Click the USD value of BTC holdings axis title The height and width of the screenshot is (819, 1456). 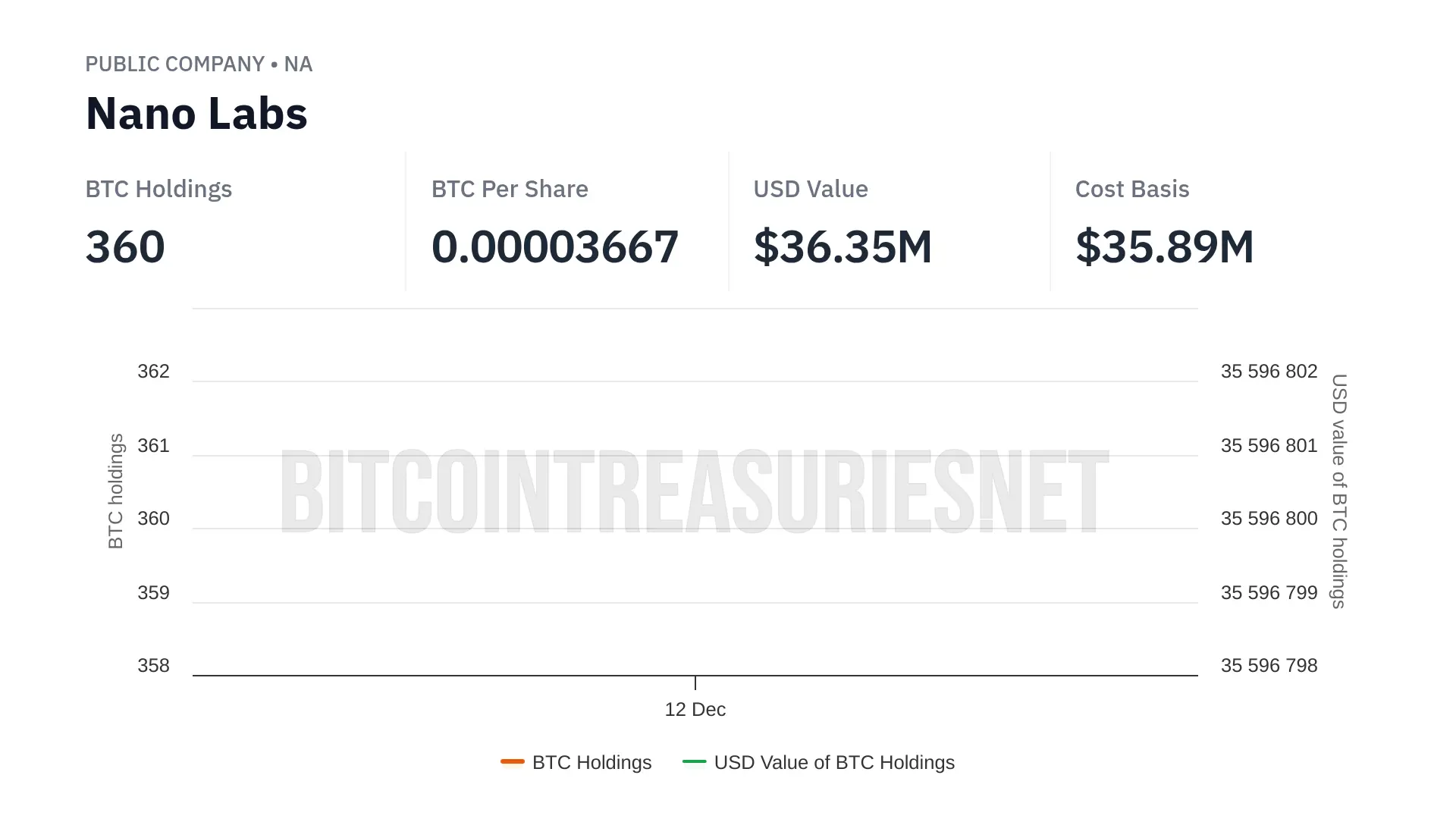pyautogui.click(x=1339, y=491)
